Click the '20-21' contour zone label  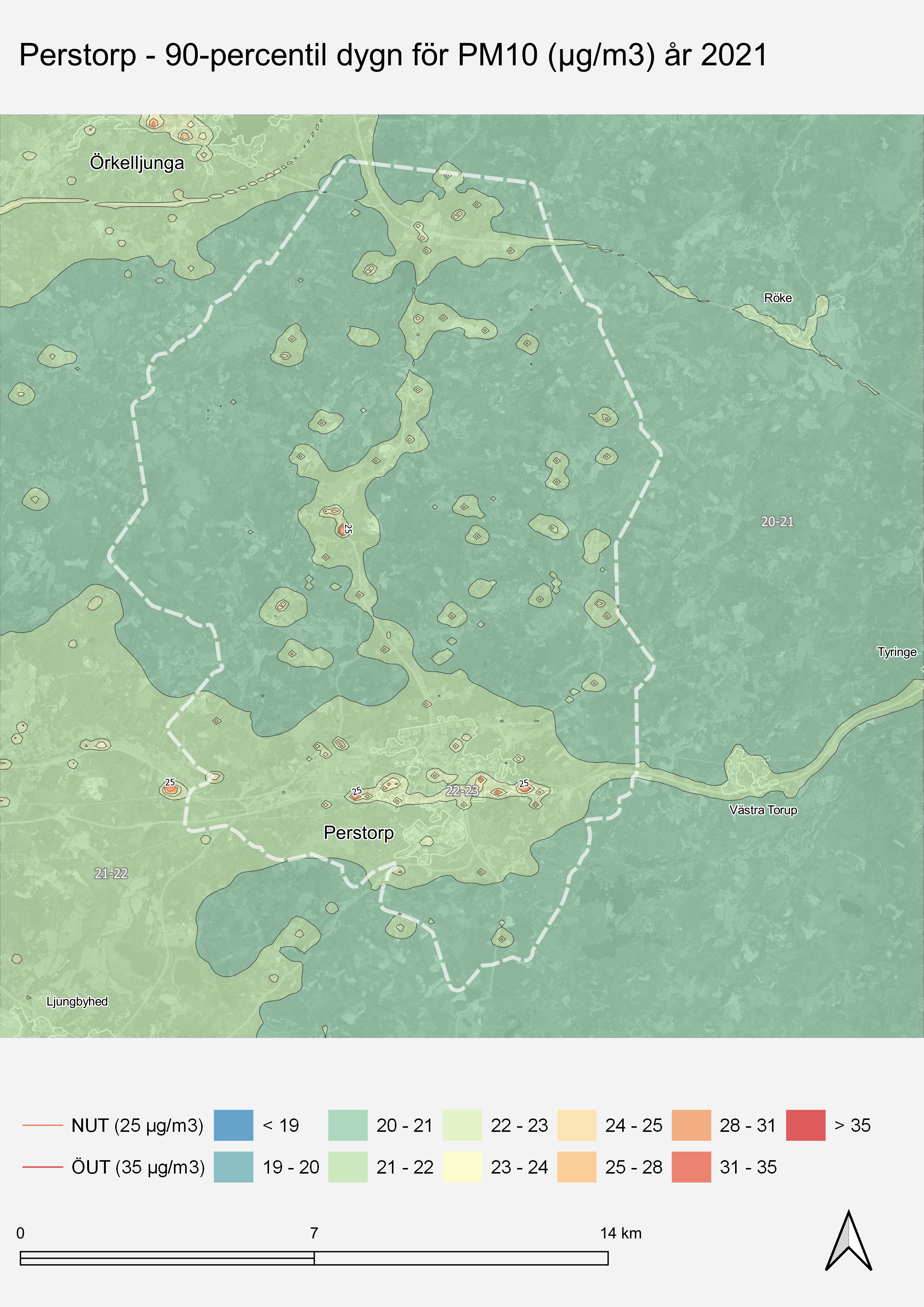tap(776, 521)
